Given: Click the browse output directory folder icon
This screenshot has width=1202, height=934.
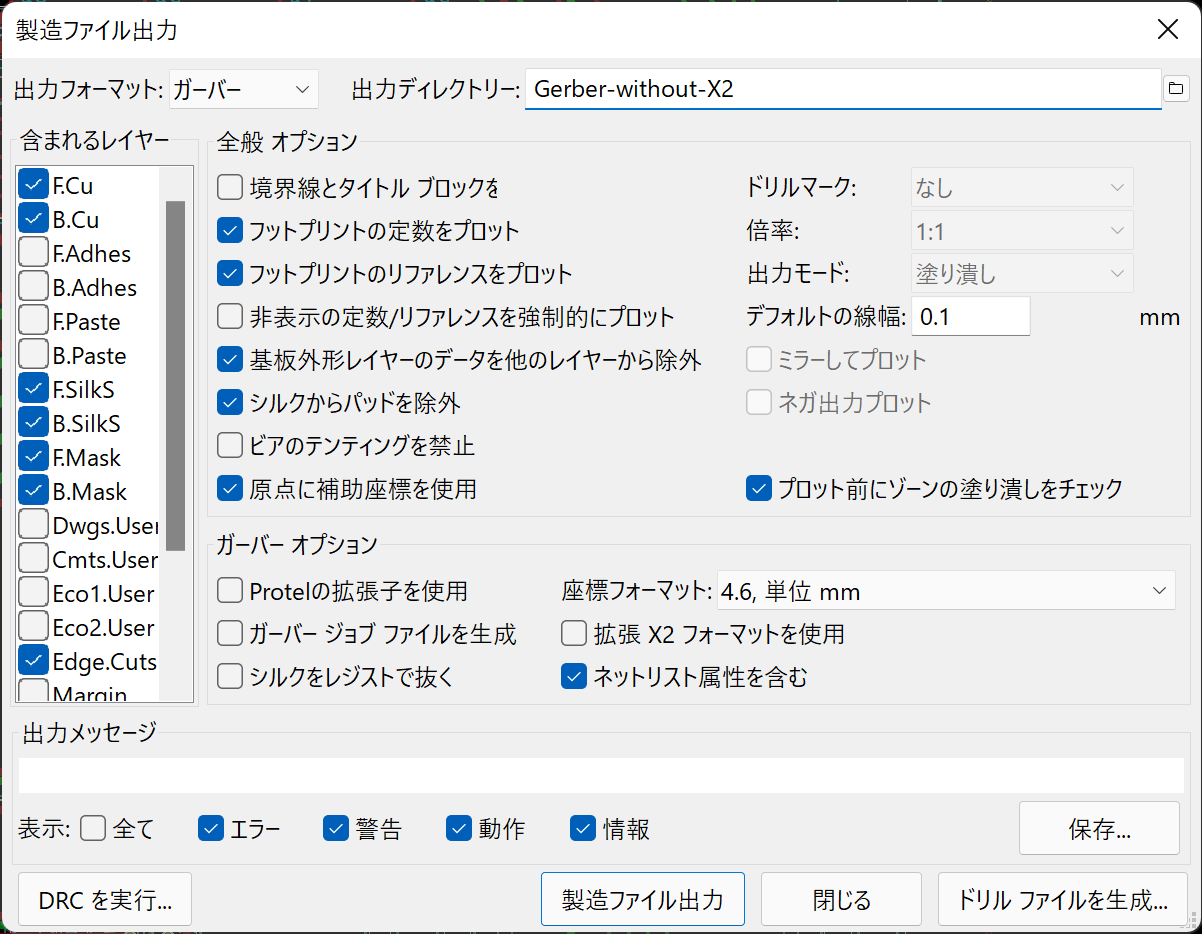Looking at the screenshot, I should pos(1175,89).
